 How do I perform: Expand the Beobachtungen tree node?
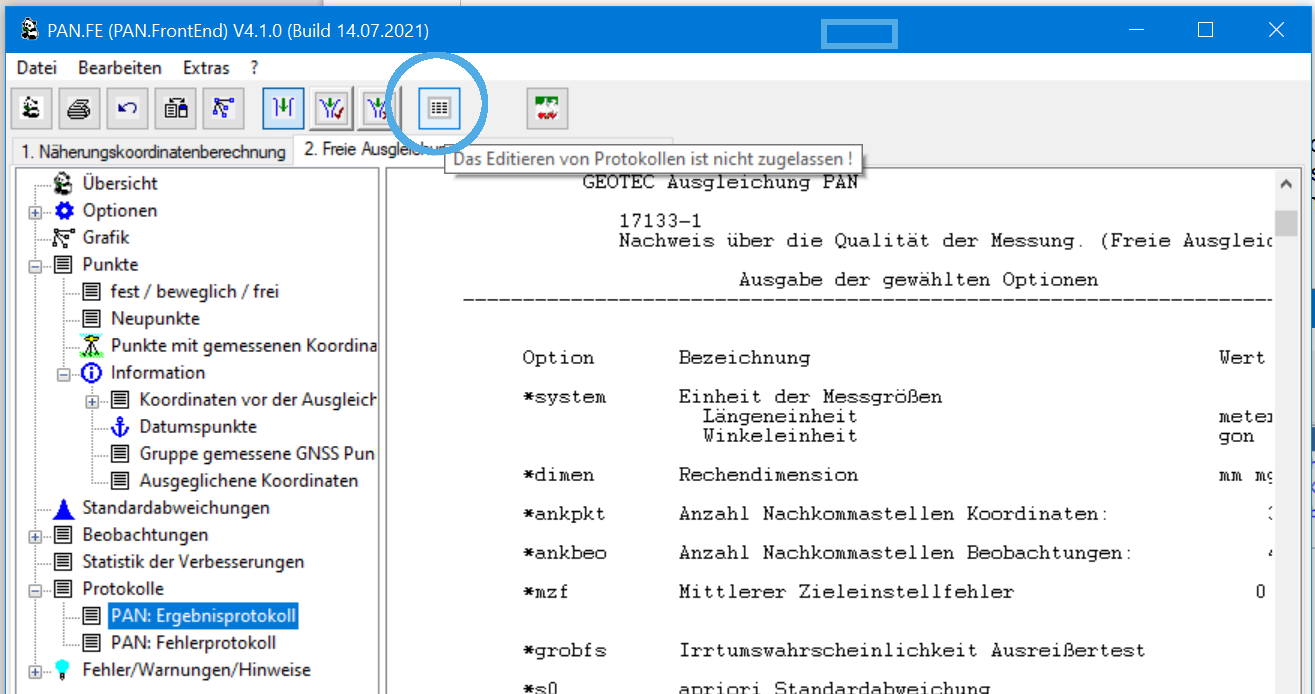click(x=35, y=536)
